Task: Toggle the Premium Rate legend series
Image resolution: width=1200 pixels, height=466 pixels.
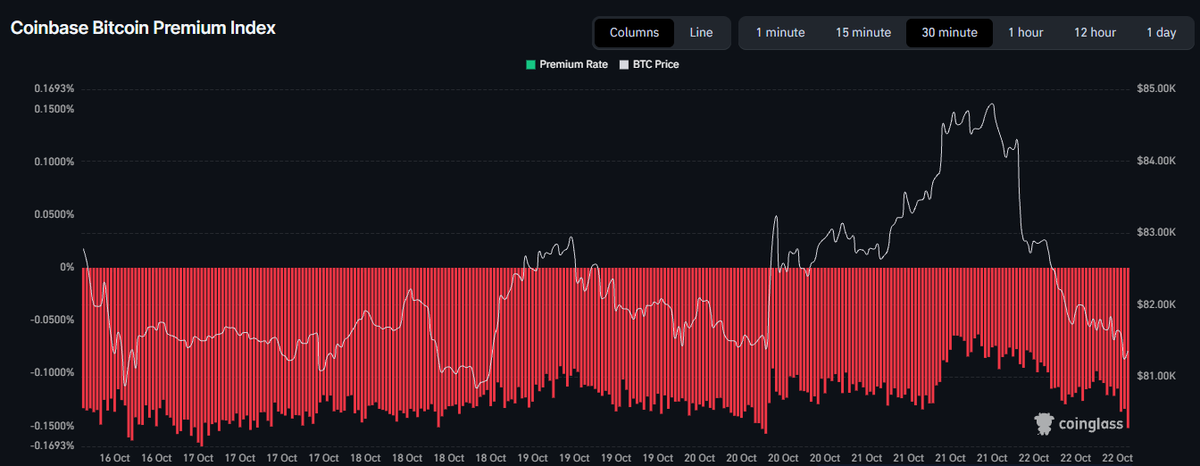Action: (x=566, y=64)
